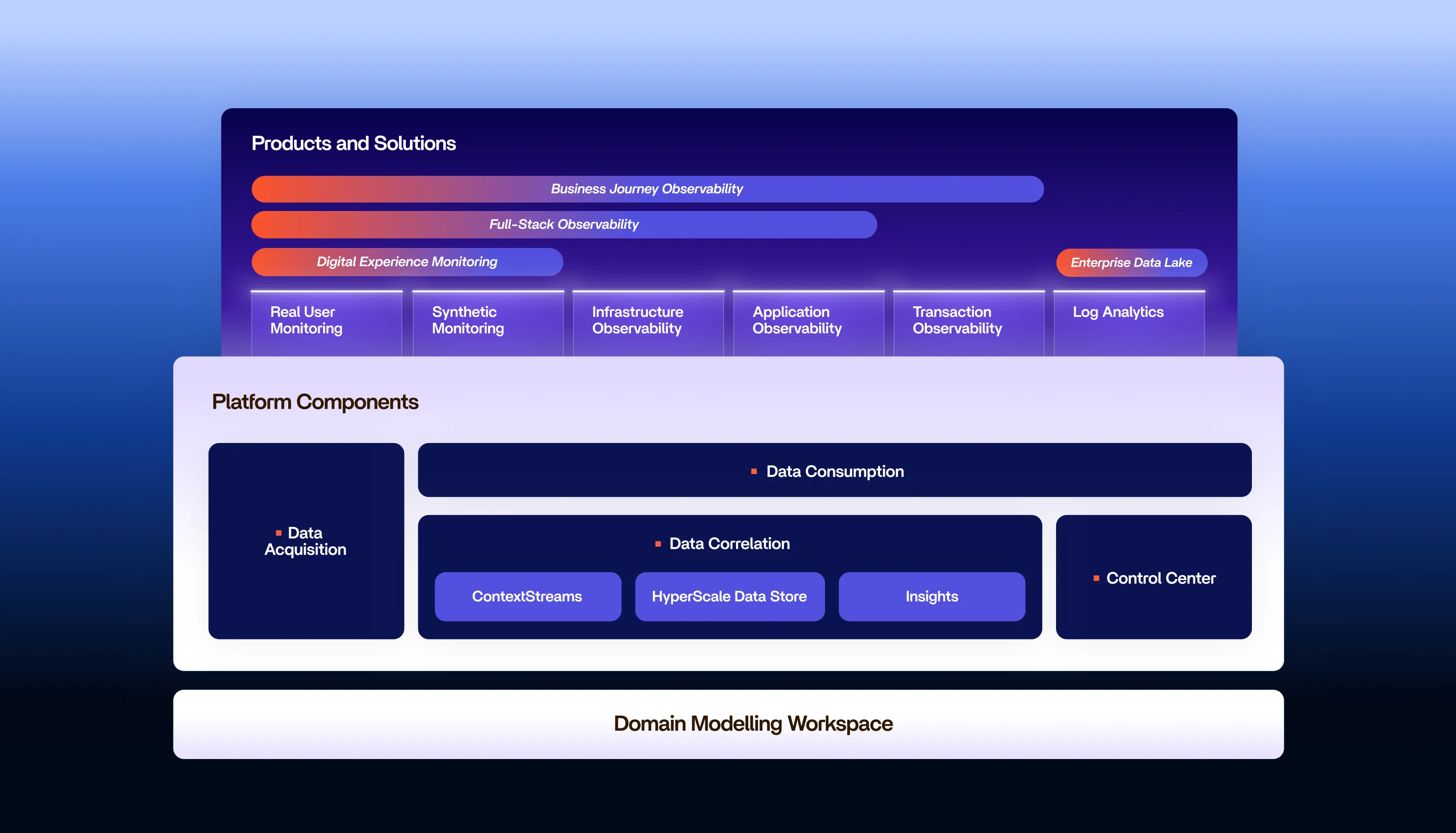The image size is (1456, 833).
Task: Select the Transaction Observability tab
Action: (968, 322)
